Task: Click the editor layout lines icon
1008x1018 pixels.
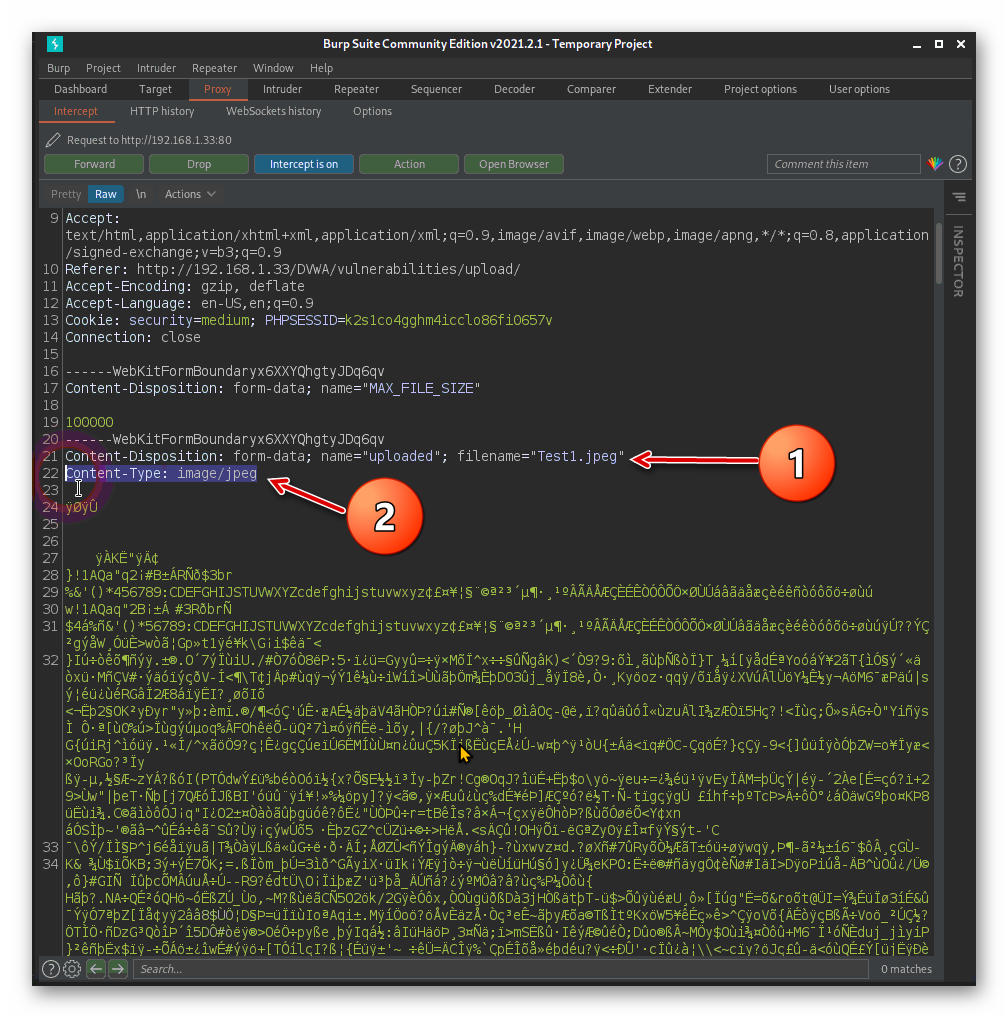Action: pos(959,197)
